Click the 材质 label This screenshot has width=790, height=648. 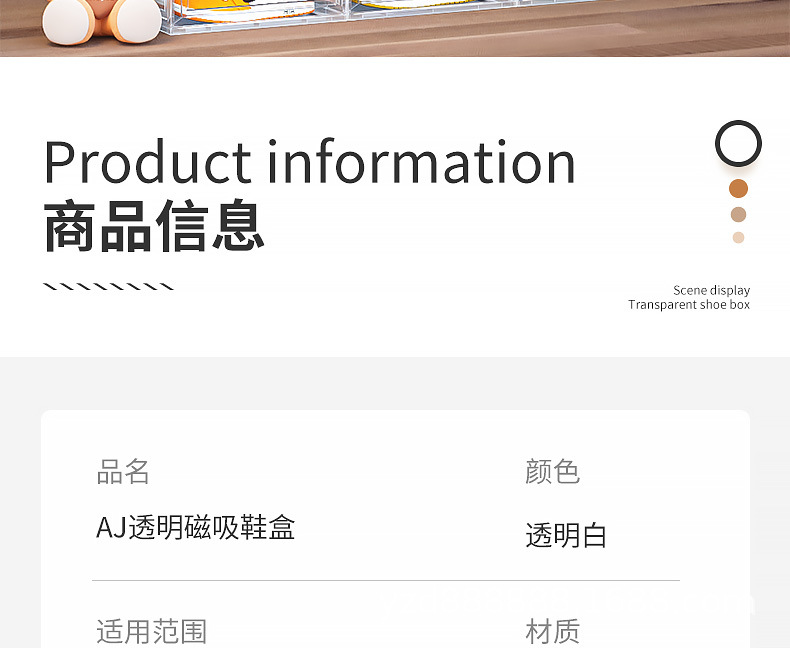pos(552,631)
